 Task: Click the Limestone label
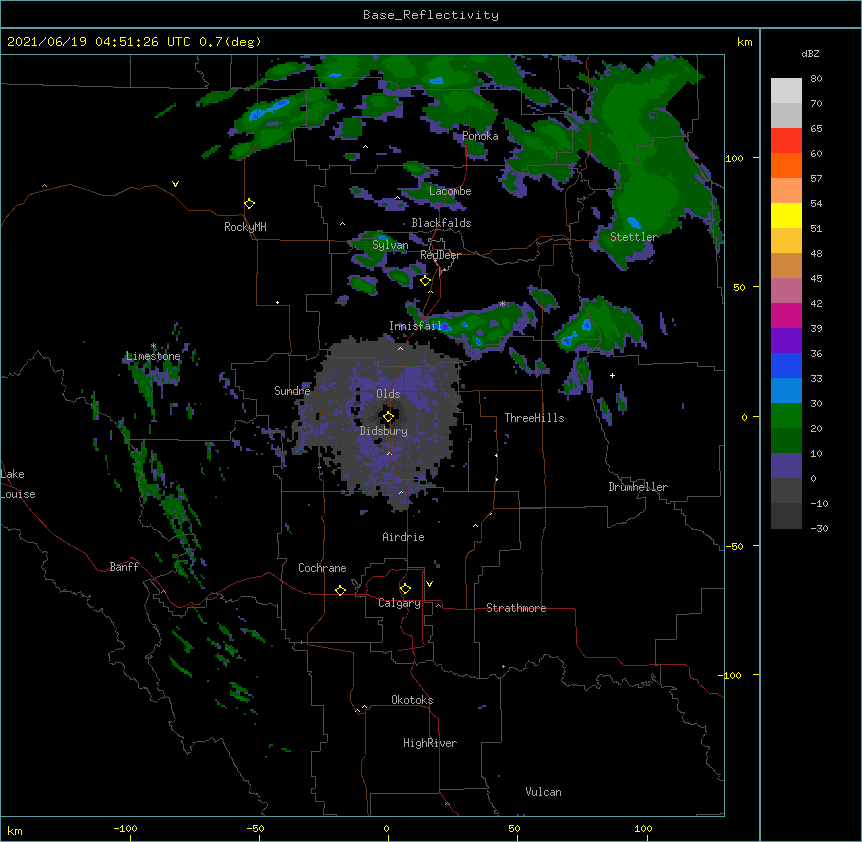pyautogui.click(x=153, y=356)
